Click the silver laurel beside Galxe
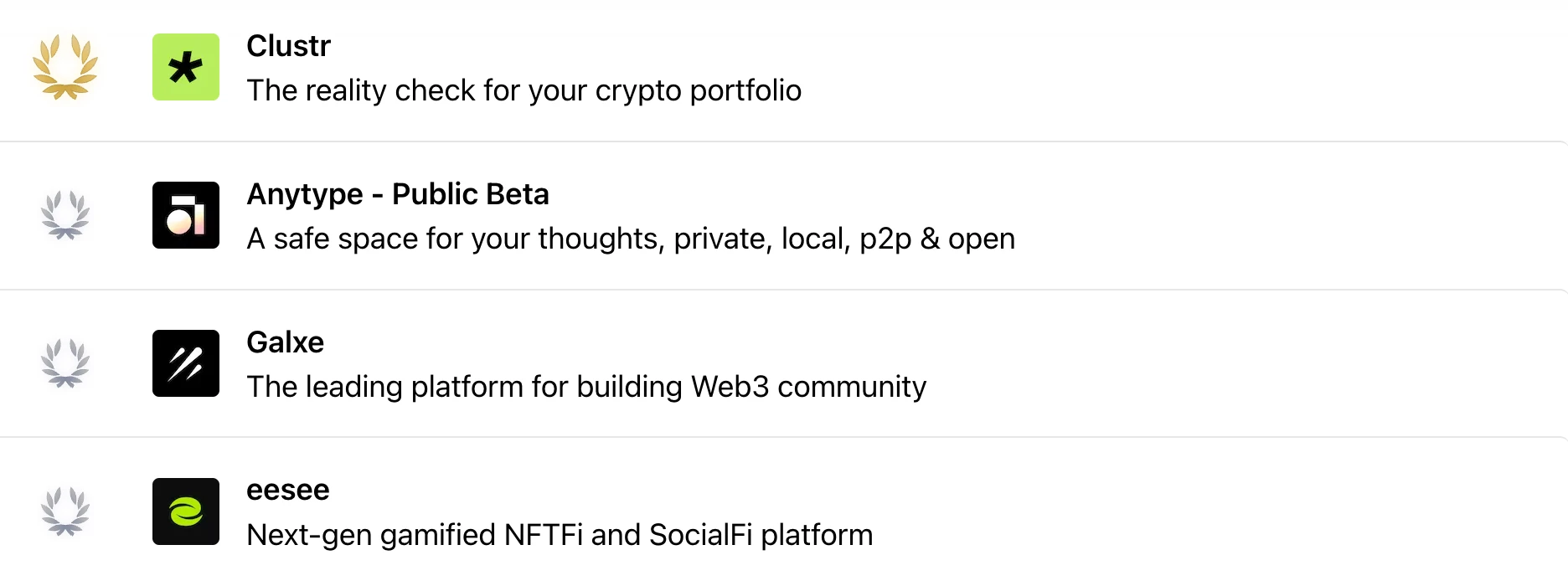Screen dimensions: 1568x586 pyautogui.click(x=65, y=363)
